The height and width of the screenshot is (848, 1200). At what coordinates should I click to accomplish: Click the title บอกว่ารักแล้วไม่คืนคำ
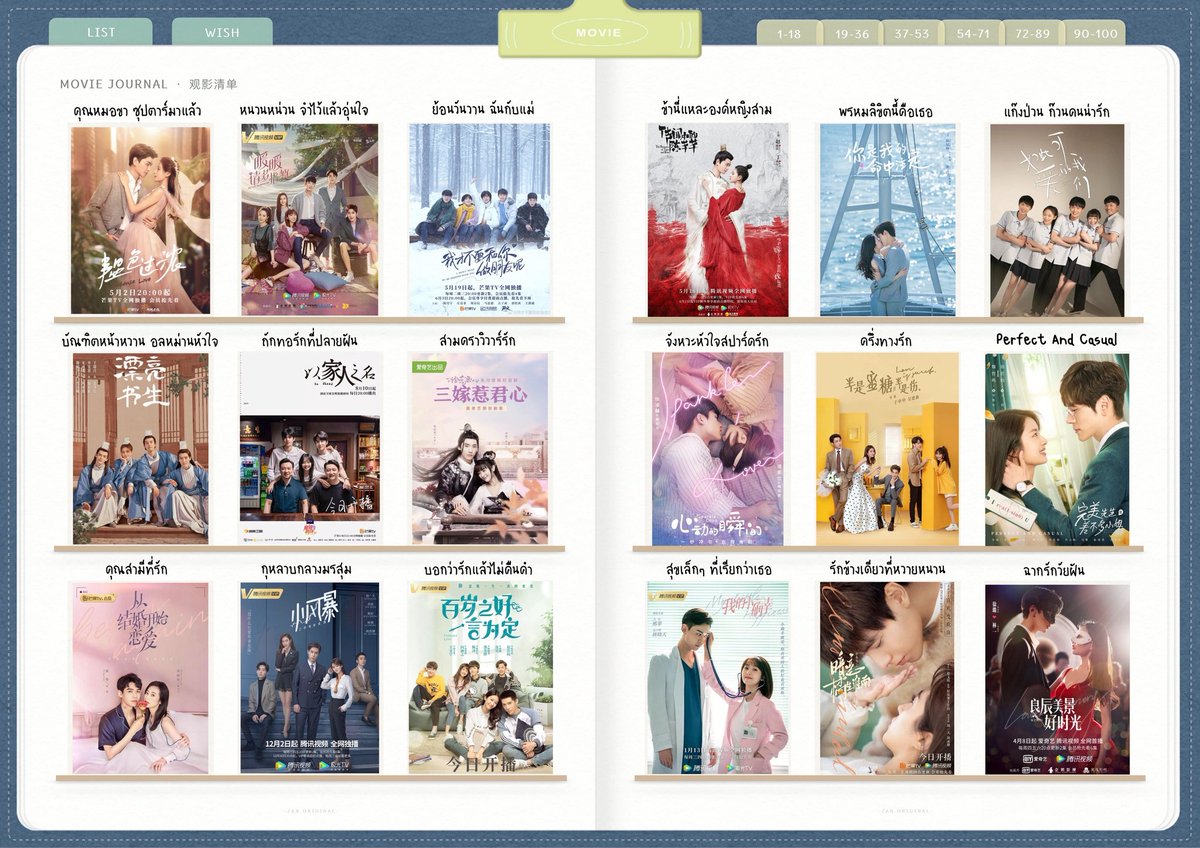click(x=478, y=570)
